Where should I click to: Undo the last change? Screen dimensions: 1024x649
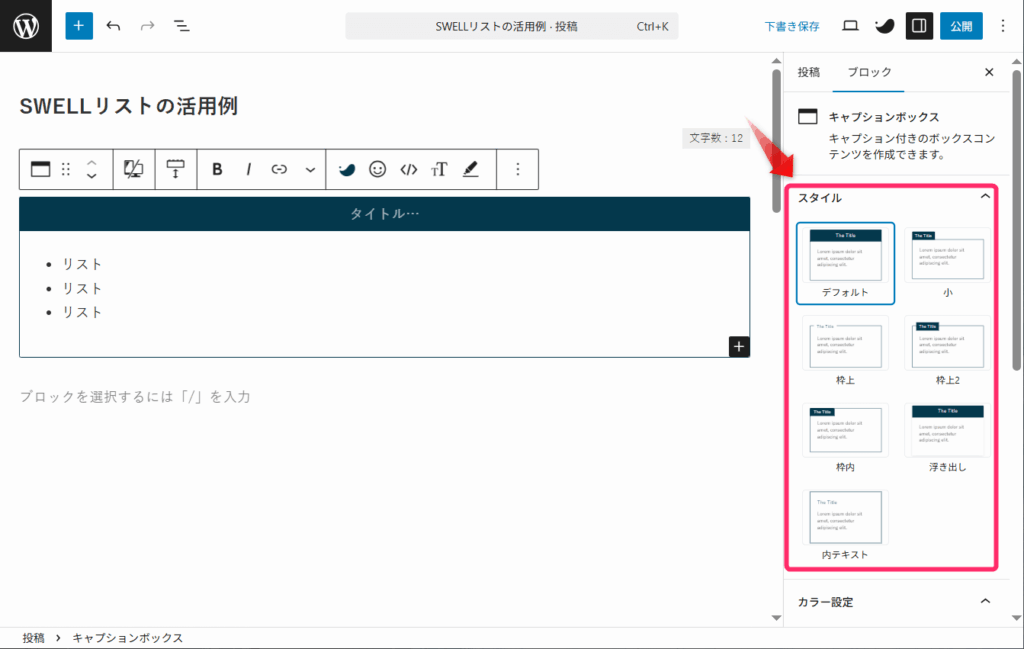pyautogui.click(x=113, y=25)
